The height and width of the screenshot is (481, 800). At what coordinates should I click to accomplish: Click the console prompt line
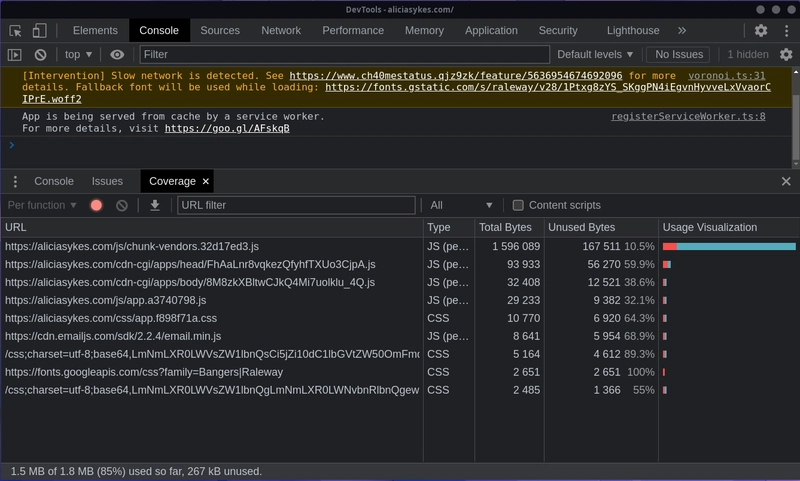398,145
